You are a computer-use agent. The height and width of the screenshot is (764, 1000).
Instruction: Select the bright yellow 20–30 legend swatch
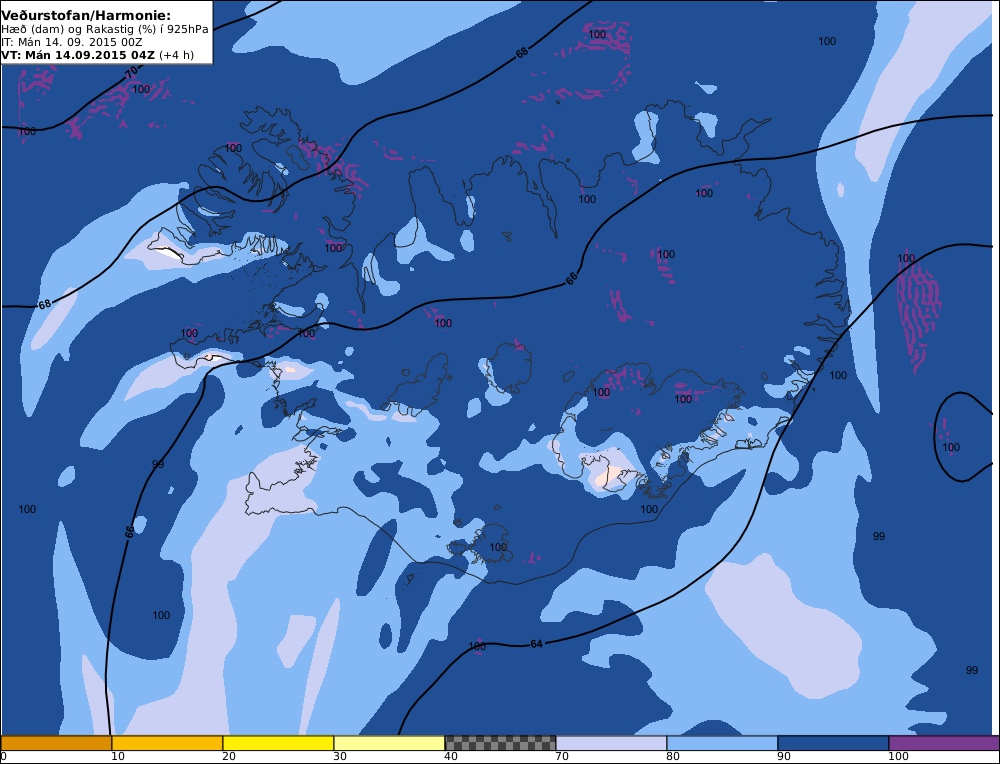pos(278,743)
